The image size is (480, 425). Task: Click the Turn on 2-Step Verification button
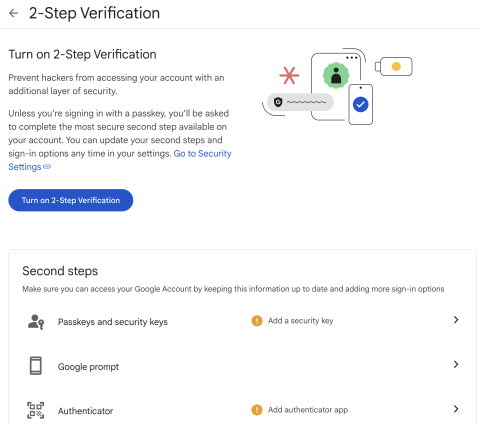71,200
